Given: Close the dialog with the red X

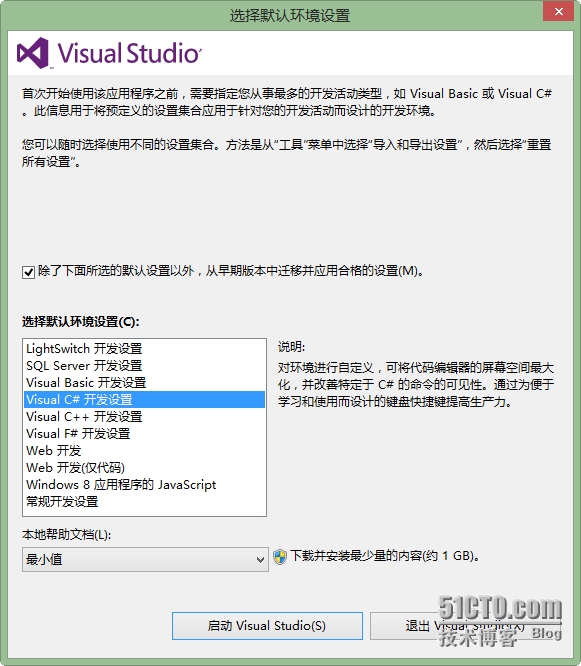Looking at the screenshot, I should [x=559, y=11].
